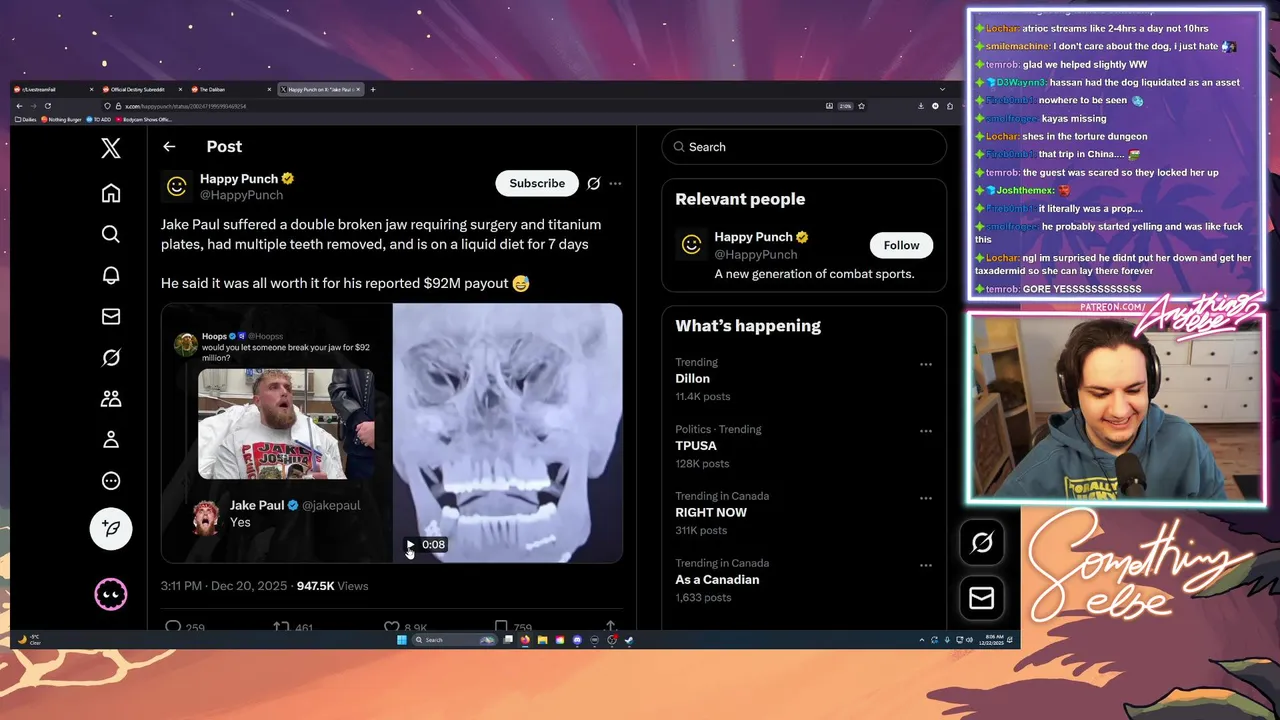Image resolution: width=1280 pixels, height=720 pixels.
Task: Open Home feed in sidebar
Action: [x=111, y=193]
